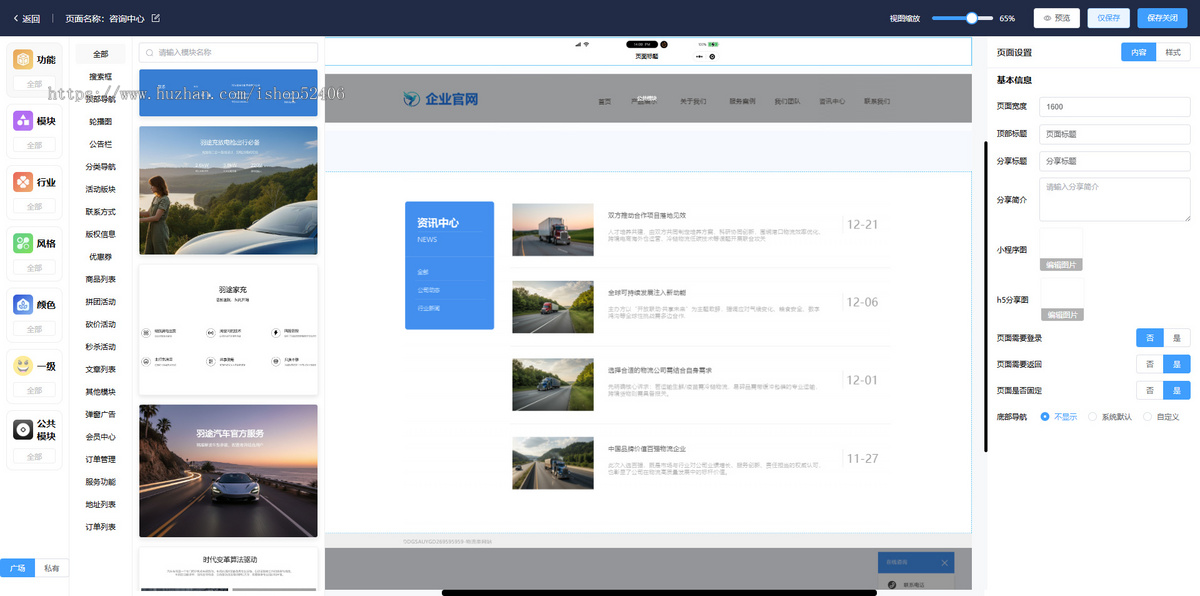Screen dimensions: 1200x596
Task: Switch to the 样式 tab
Action: pos(1172,52)
